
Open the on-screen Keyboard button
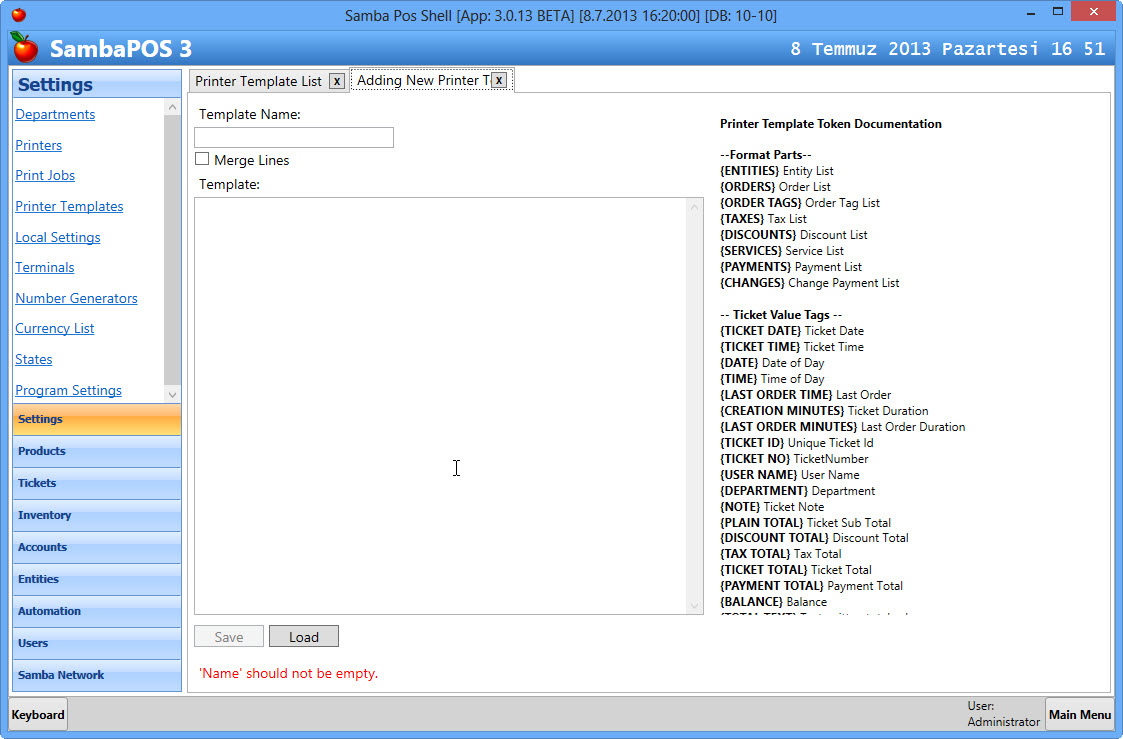tap(38, 714)
